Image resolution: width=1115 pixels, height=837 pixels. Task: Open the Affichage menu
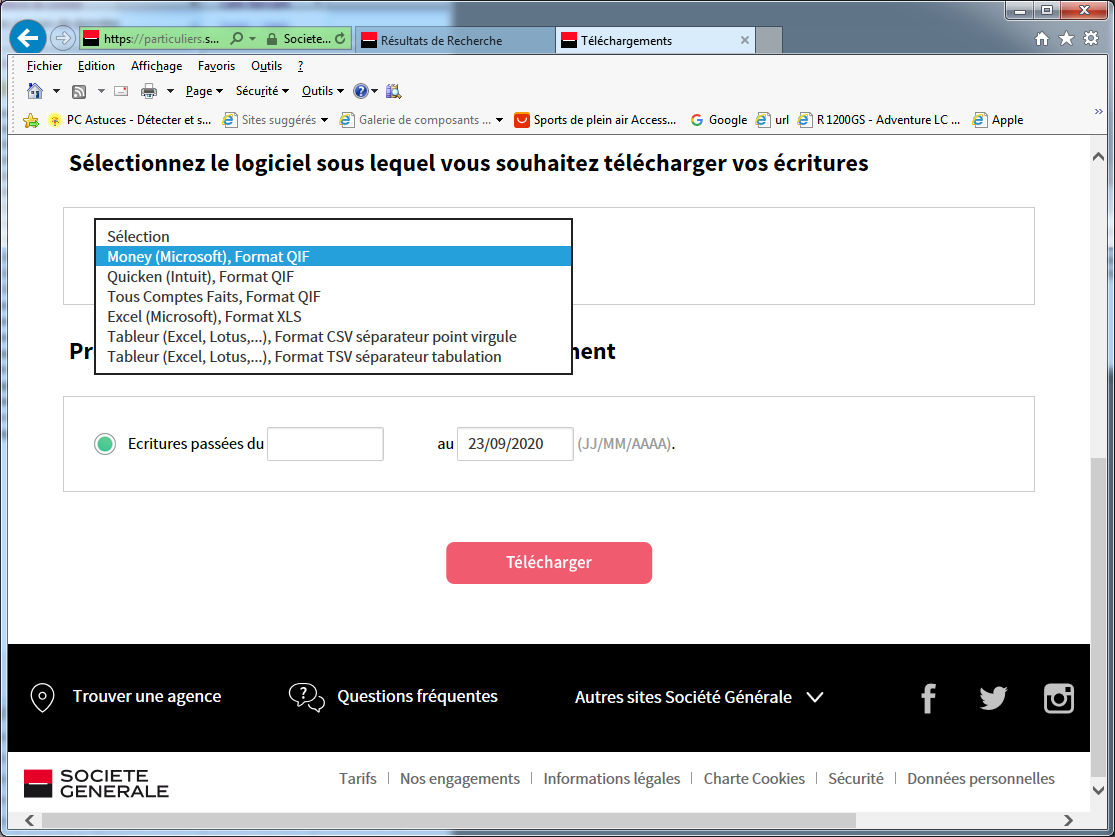(156, 66)
